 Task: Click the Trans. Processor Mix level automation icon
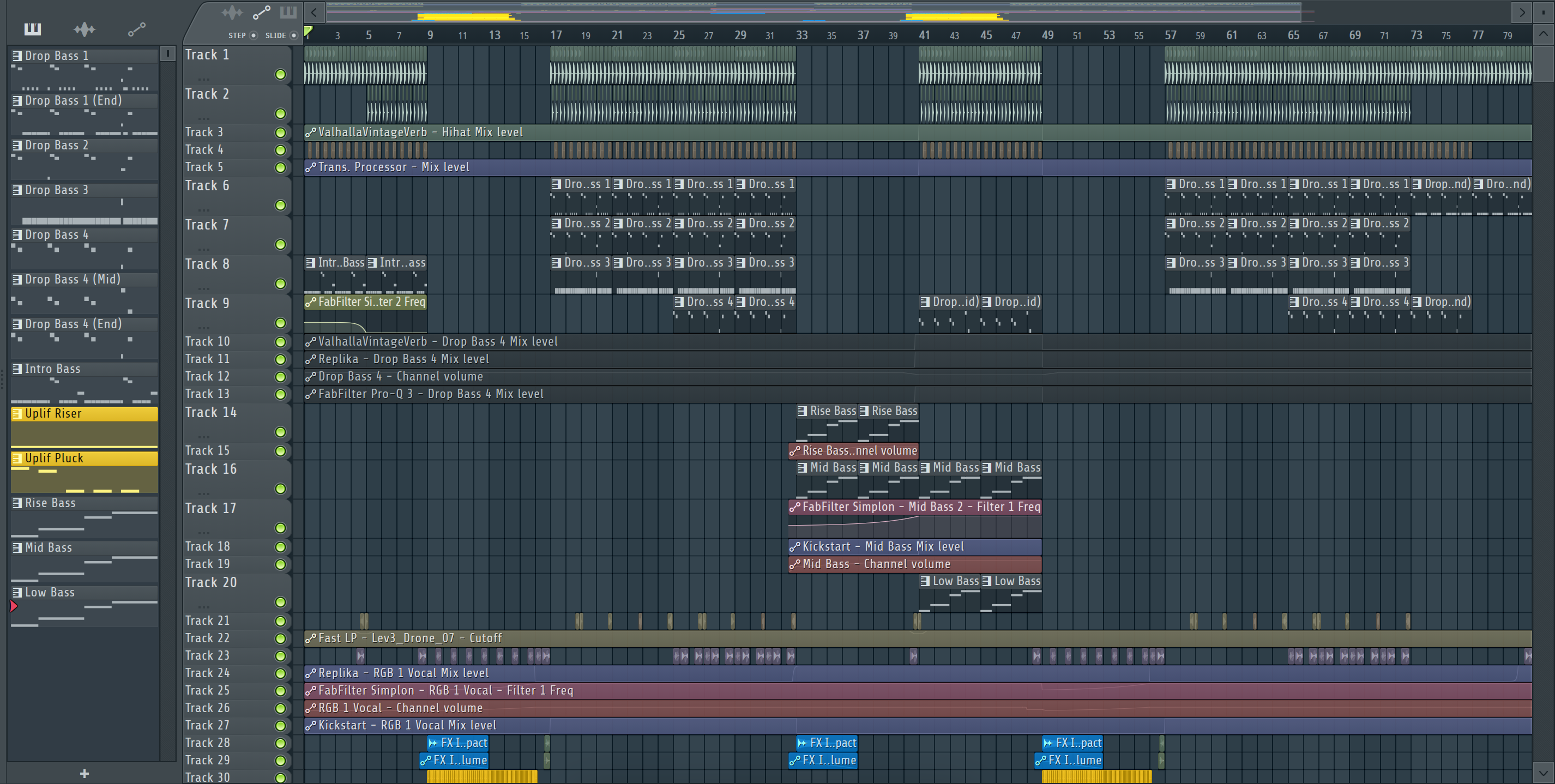311,167
